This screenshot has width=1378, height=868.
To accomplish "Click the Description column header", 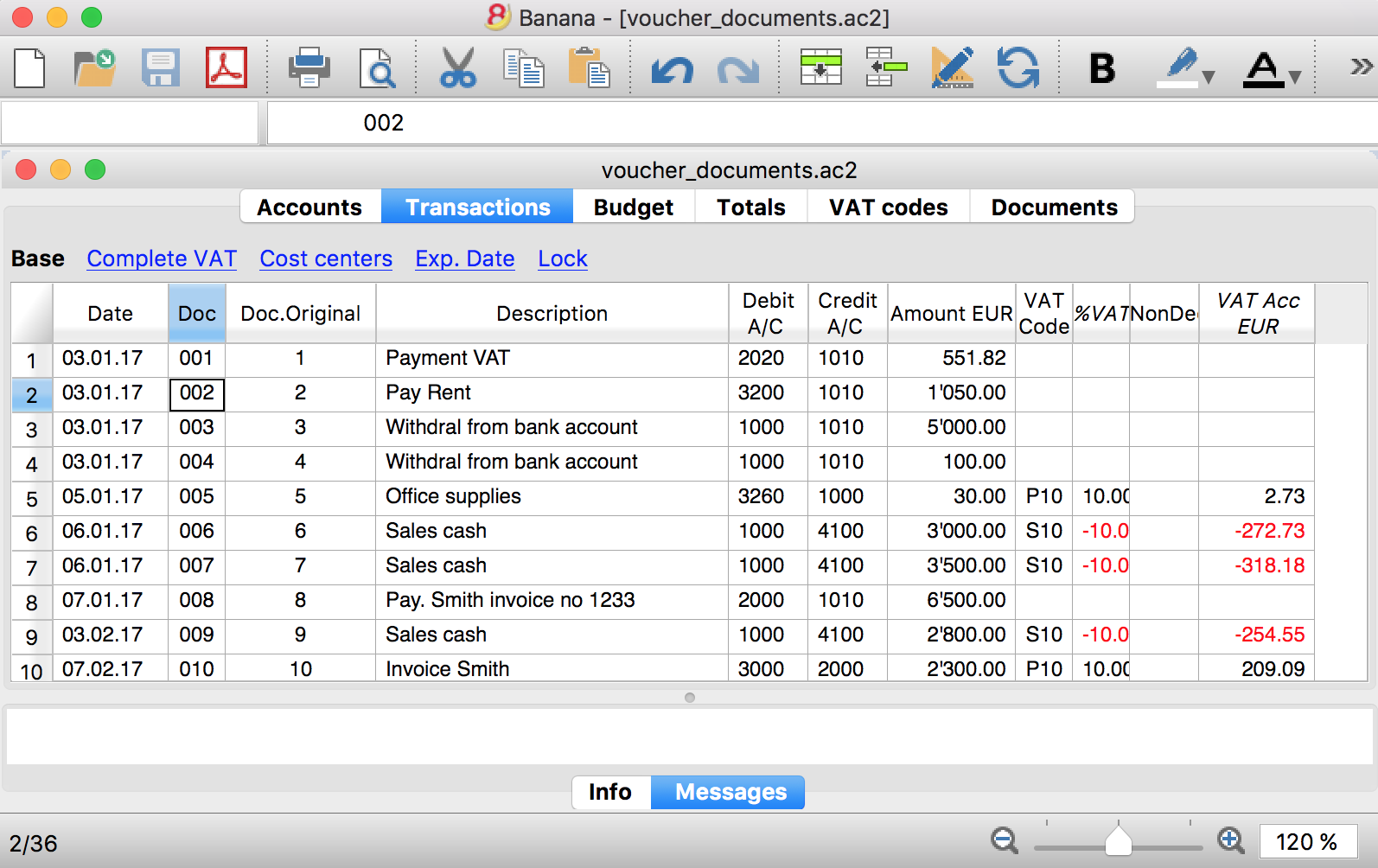I will tap(552, 314).
